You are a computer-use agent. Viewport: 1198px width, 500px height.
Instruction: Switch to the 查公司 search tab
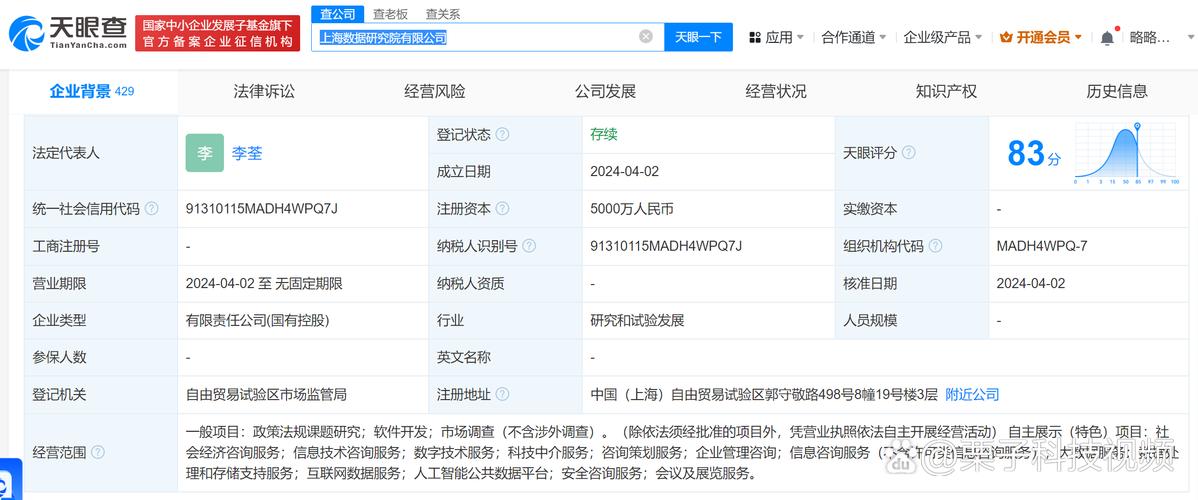coord(337,14)
